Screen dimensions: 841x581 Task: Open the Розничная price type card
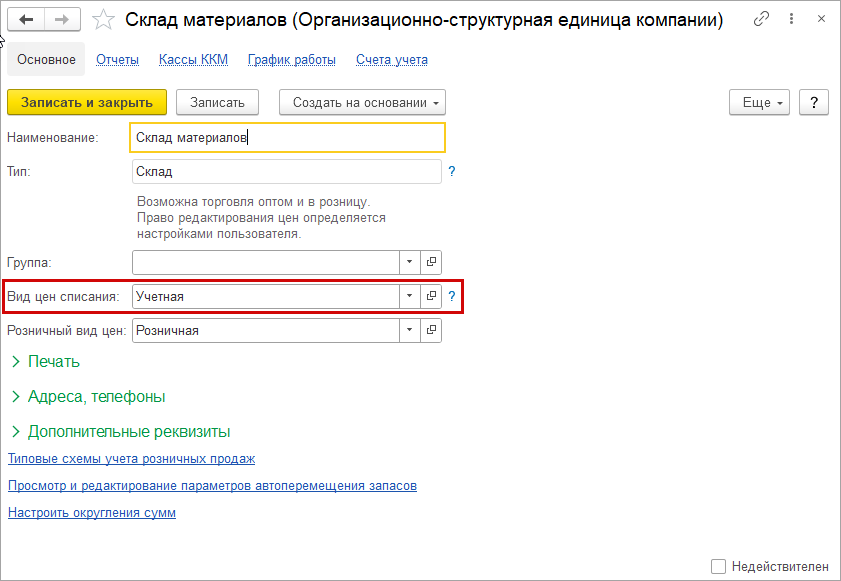click(x=431, y=330)
